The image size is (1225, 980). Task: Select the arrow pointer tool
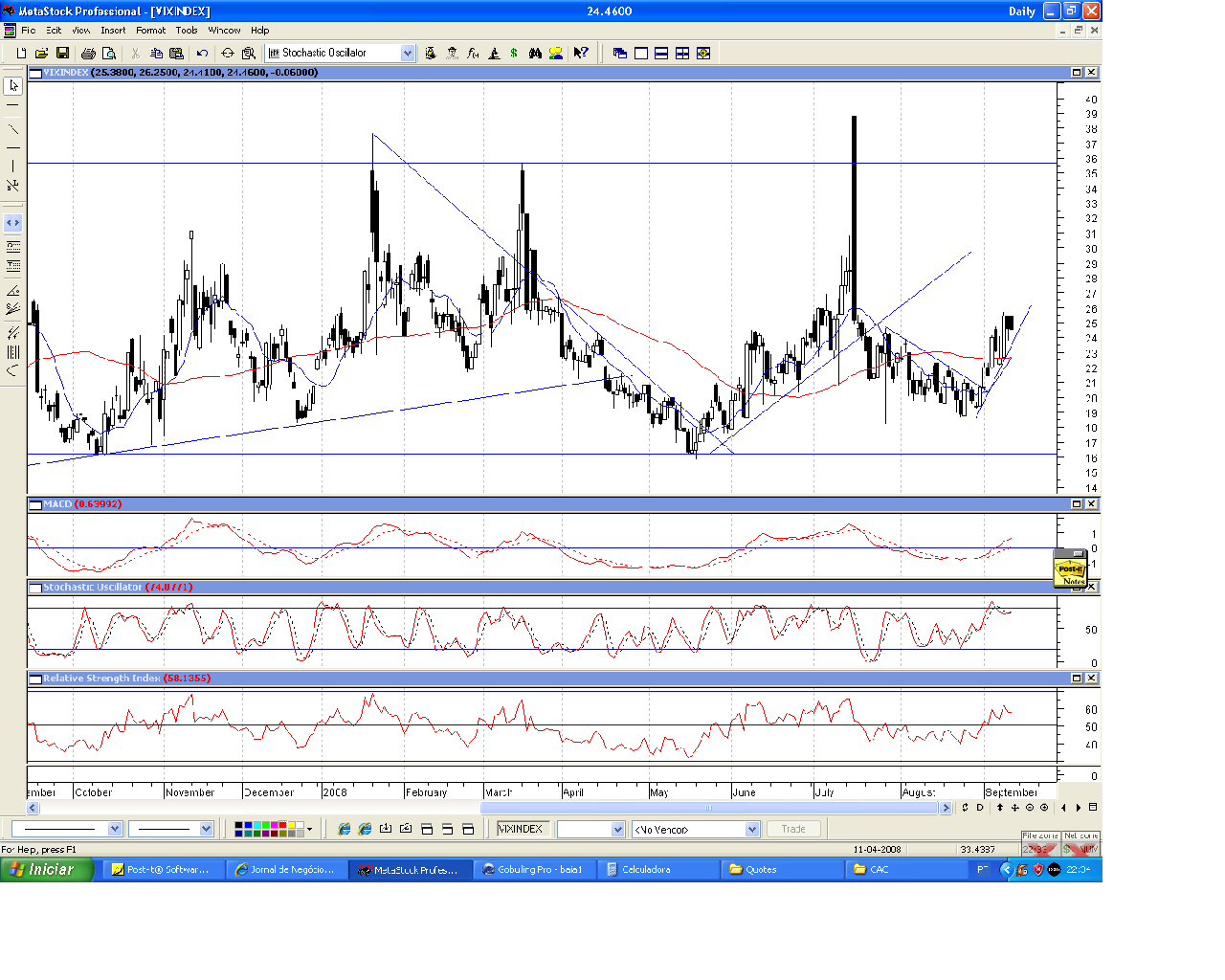tap(13, 86)
